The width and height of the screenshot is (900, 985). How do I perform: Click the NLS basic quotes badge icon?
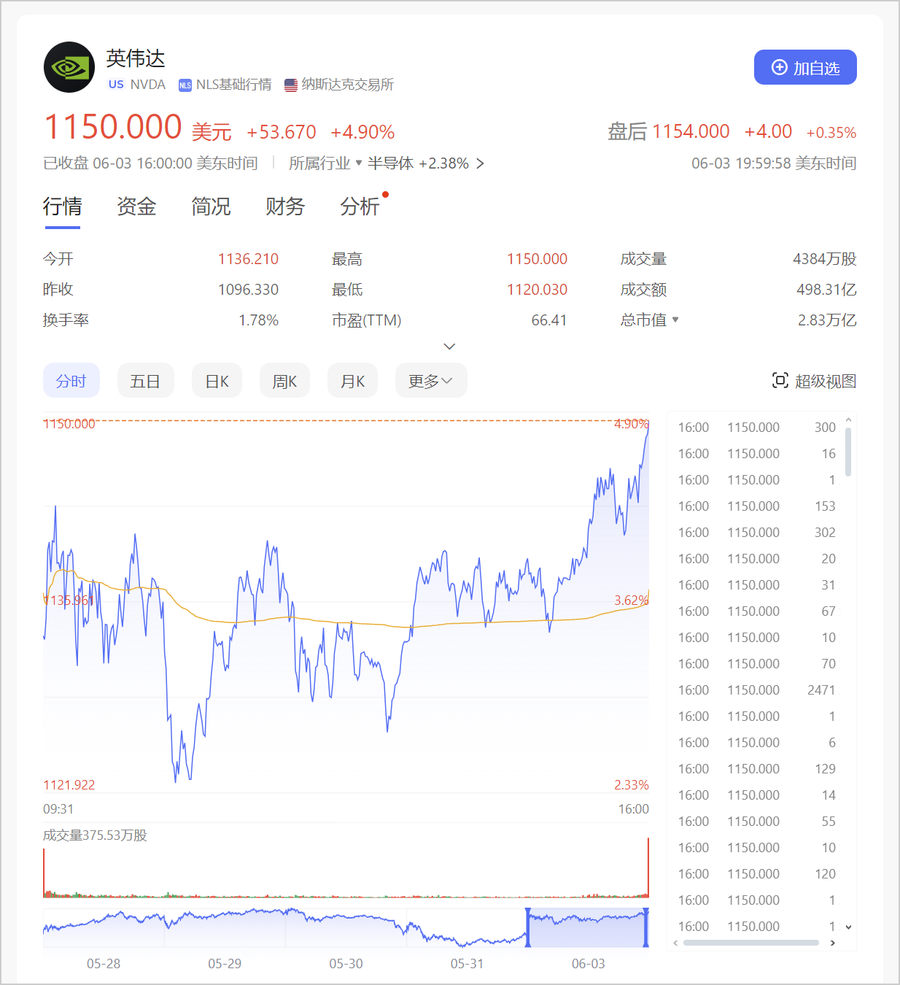[x=185, y=85]
